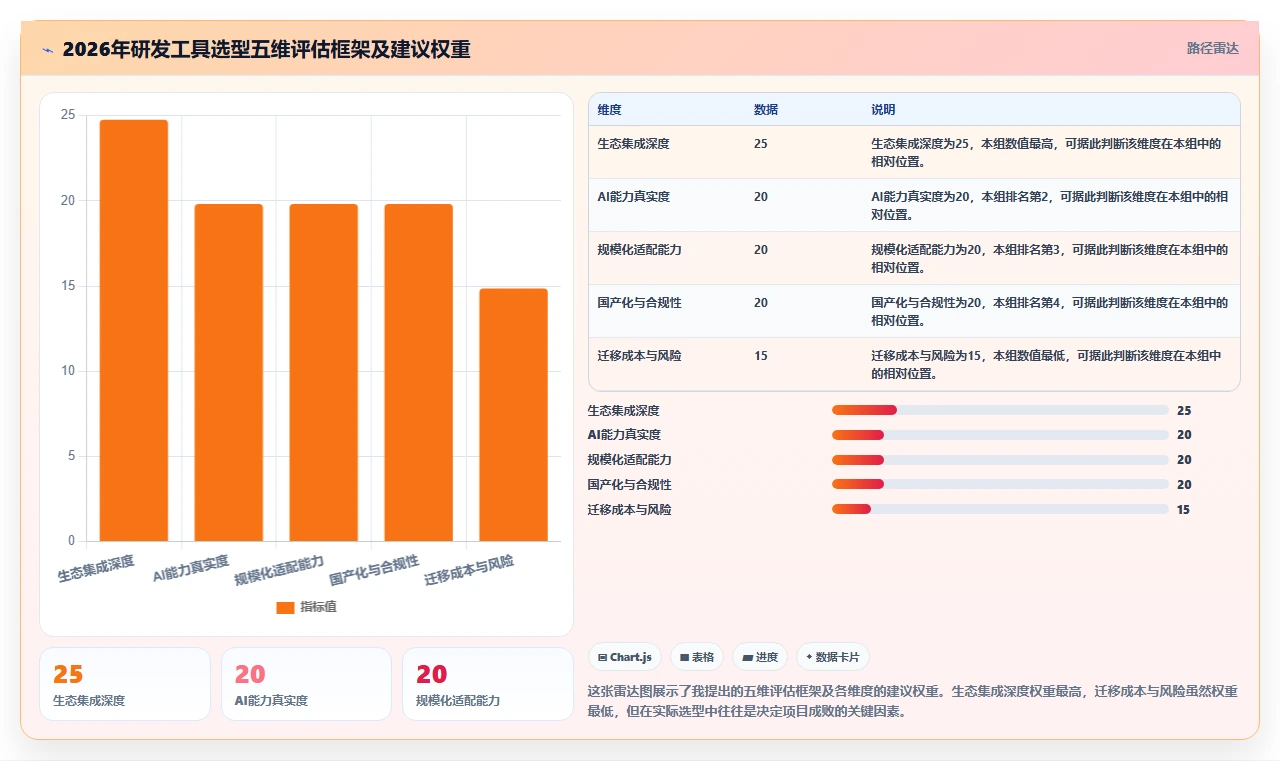Screen dimensions: 1280x761
Task: Click value 25 in the table's 数据 column
Action: tap(761, 144)
